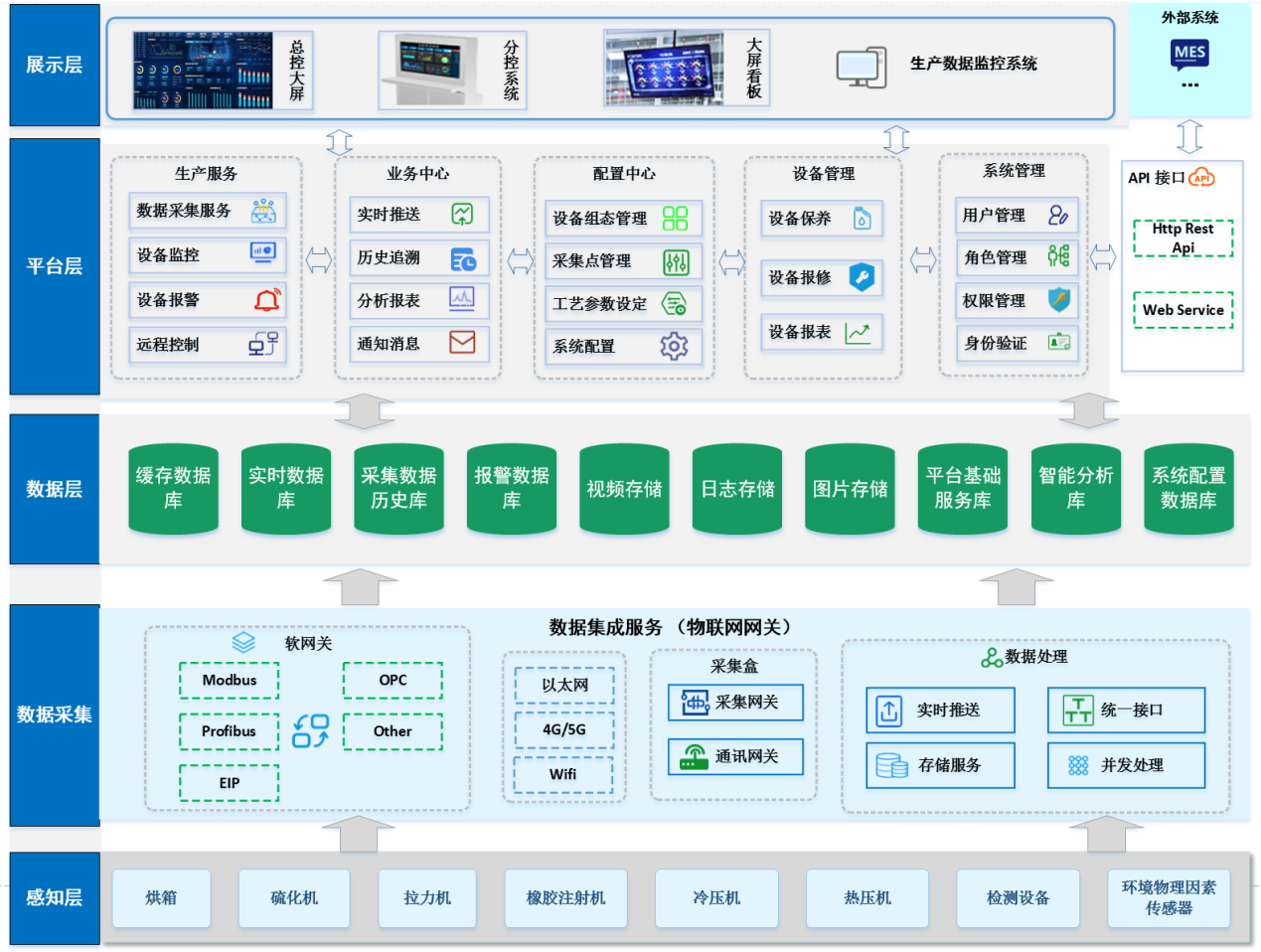
Task: Click the MES external system icon
Action: click(1188, 54)
